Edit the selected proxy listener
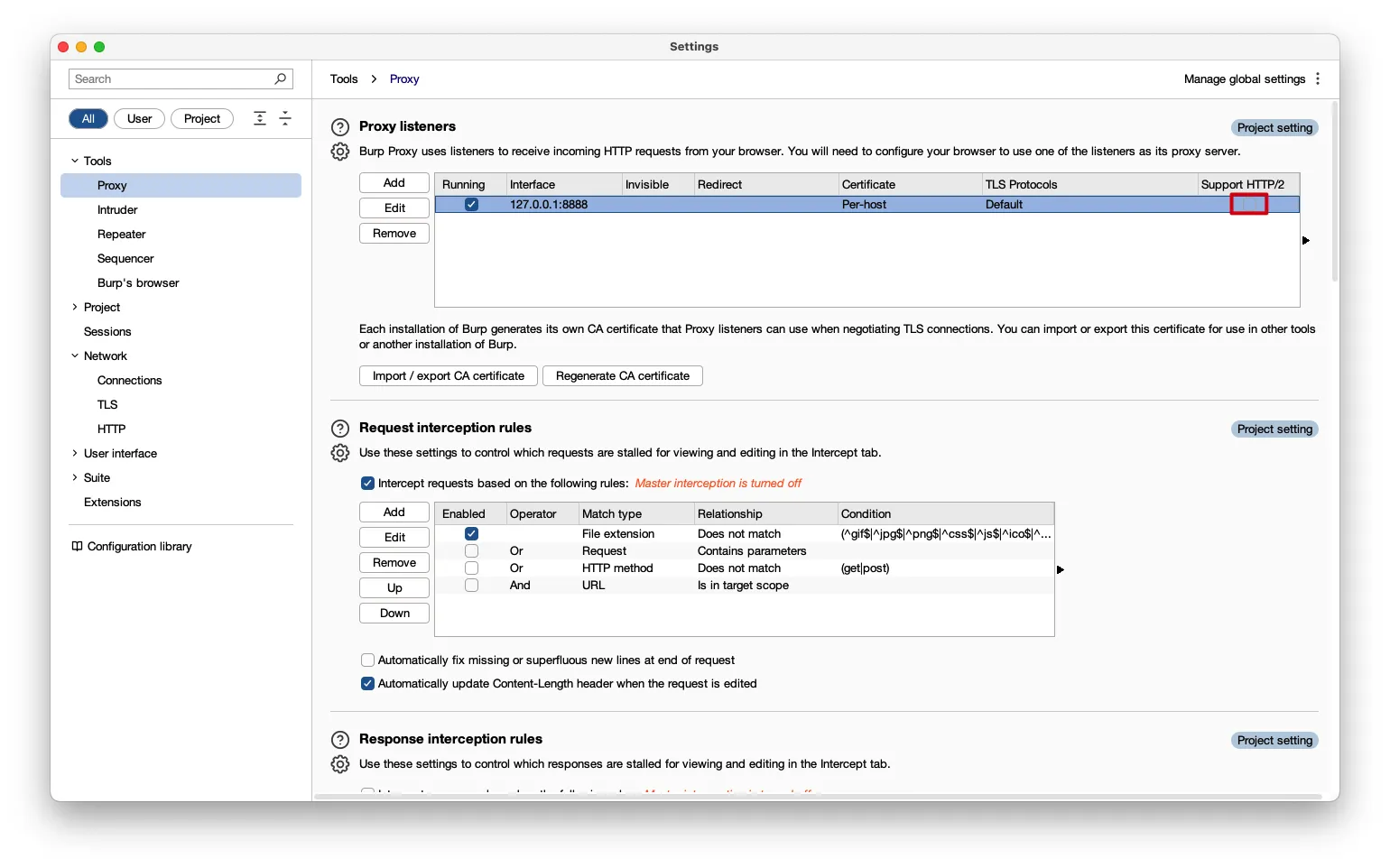Image resolution: width=1390 pixels, height=868 pixels. tap(394, 208)
